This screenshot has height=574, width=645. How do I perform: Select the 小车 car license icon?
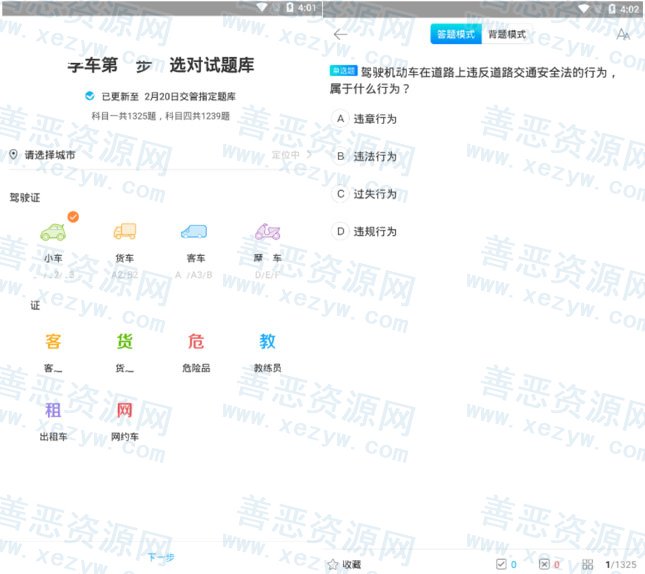(x=53, y=233)
